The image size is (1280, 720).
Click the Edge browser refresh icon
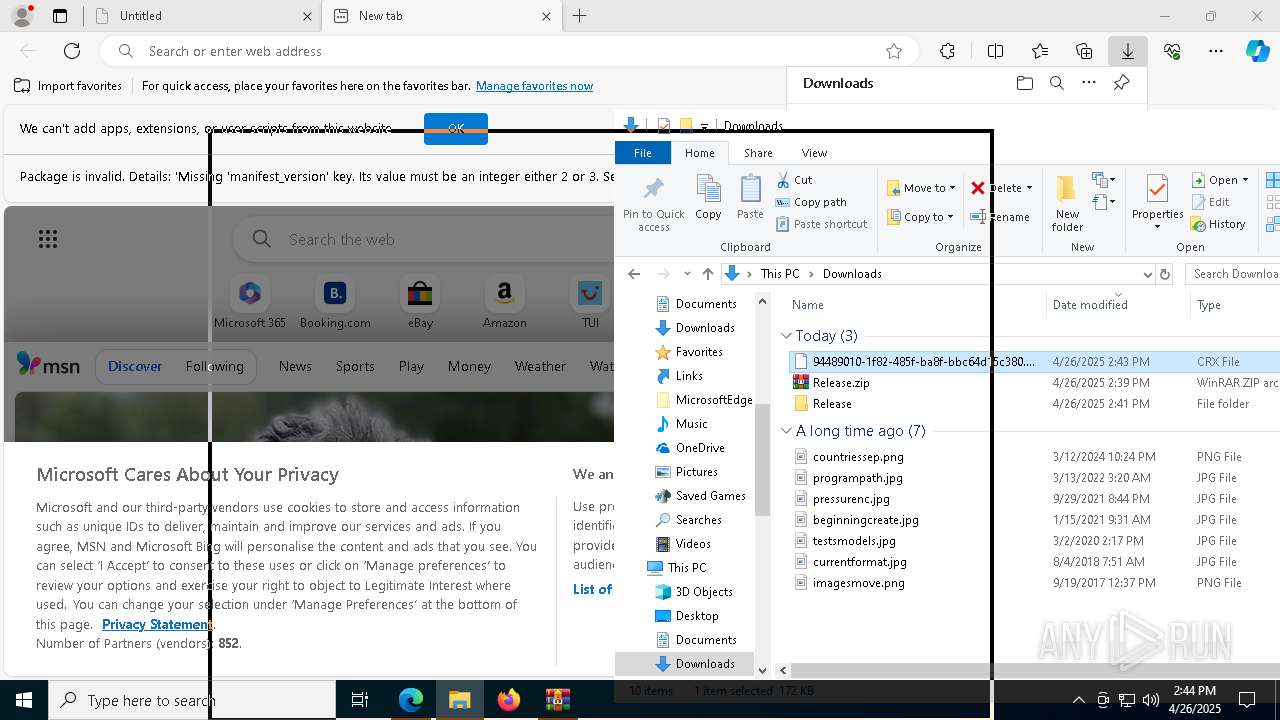tap(72, 51)
